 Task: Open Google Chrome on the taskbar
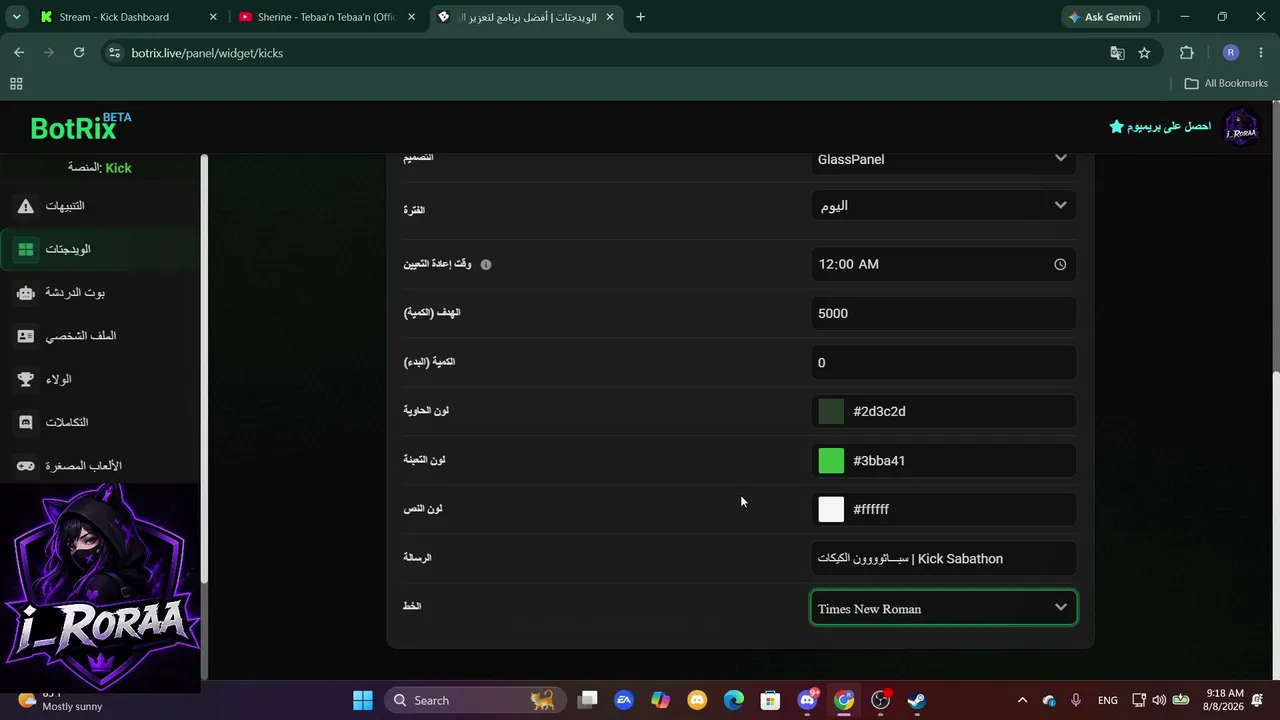click(x=844, y=700)
